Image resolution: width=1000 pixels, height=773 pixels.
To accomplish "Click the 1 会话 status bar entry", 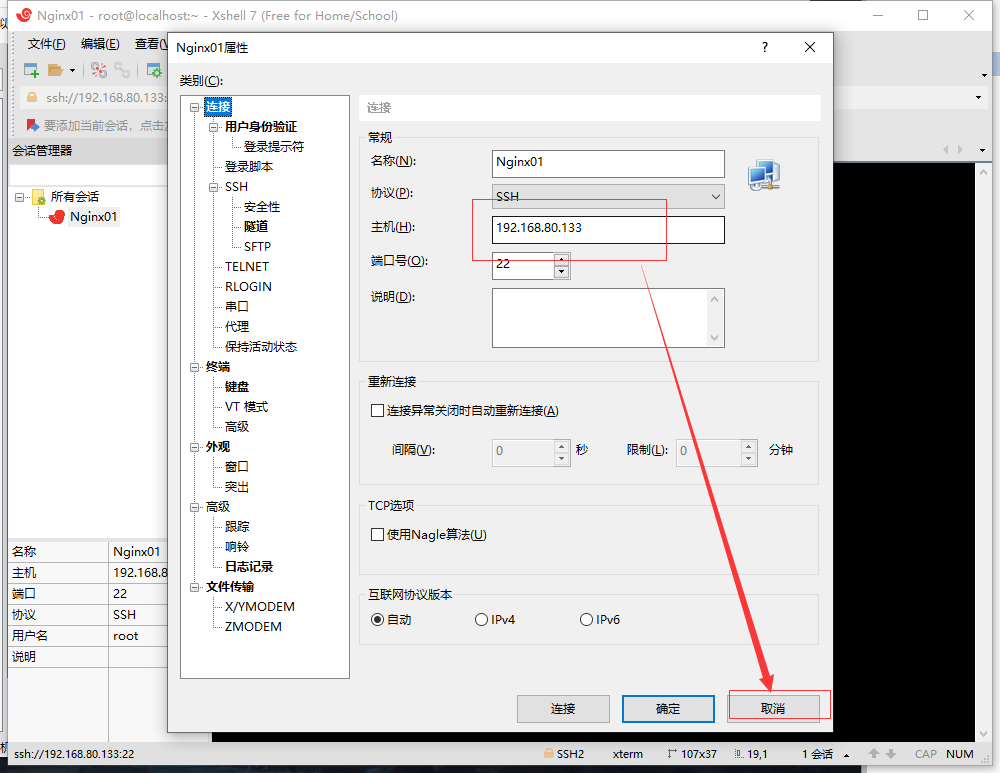I will click(818, 754).
